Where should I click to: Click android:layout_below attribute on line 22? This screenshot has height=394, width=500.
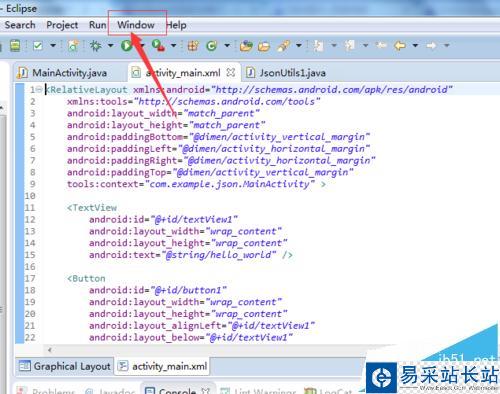click(144, 337)
